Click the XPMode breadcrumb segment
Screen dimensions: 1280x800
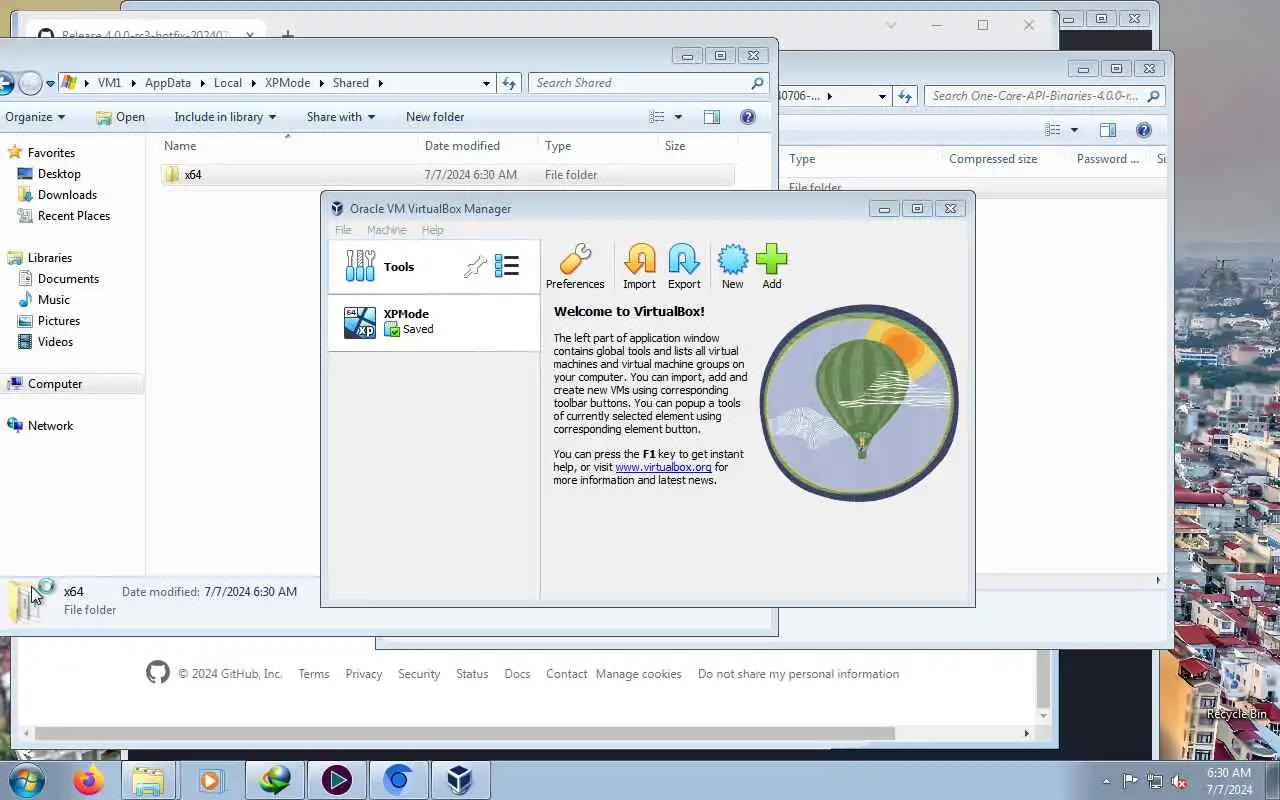[x=287, y=83]
